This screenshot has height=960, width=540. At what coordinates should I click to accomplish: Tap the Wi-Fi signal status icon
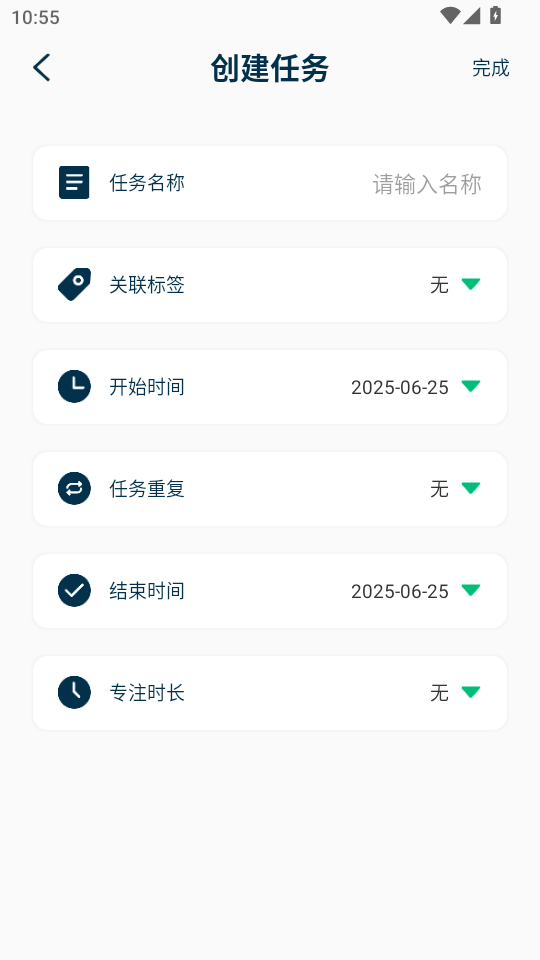(450, 16)
